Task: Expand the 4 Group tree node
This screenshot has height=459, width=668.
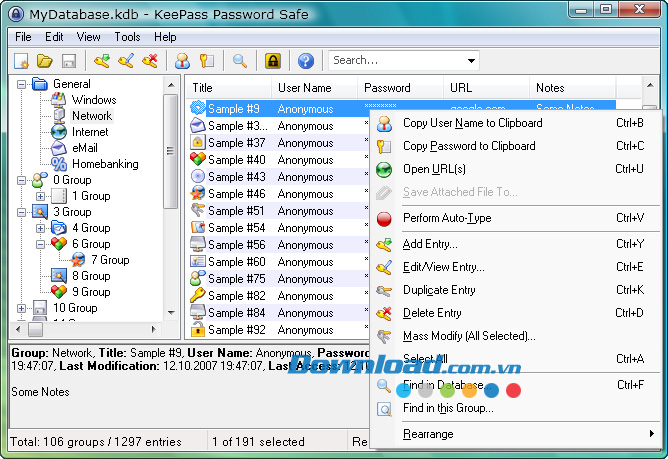Action: point(40,228)
